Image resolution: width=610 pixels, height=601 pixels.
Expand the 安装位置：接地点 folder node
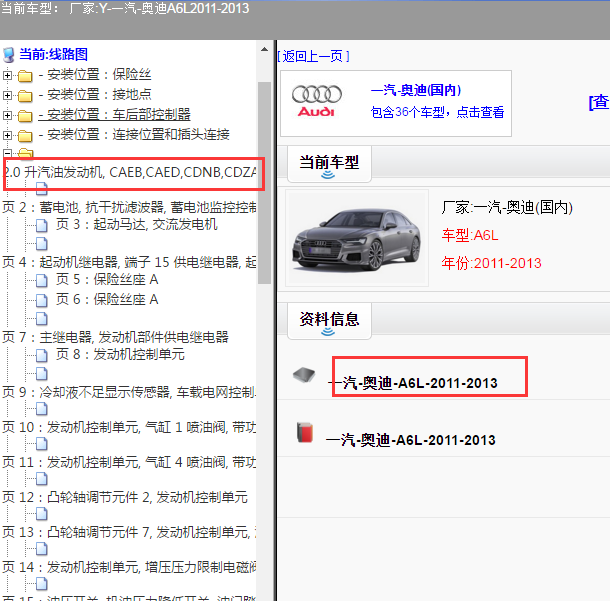7,95
